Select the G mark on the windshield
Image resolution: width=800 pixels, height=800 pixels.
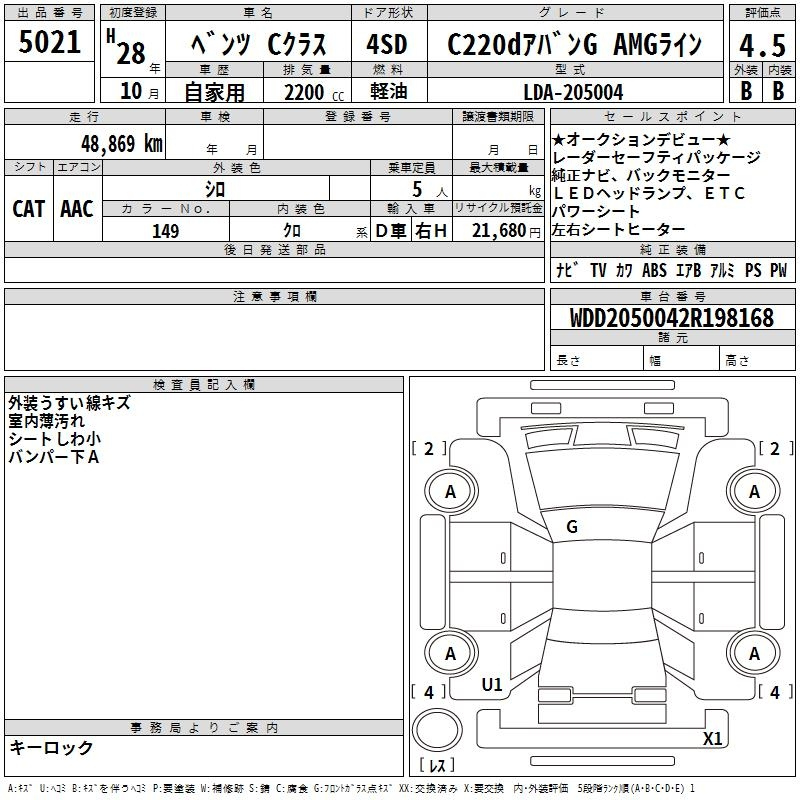click(x=572, y=527)
